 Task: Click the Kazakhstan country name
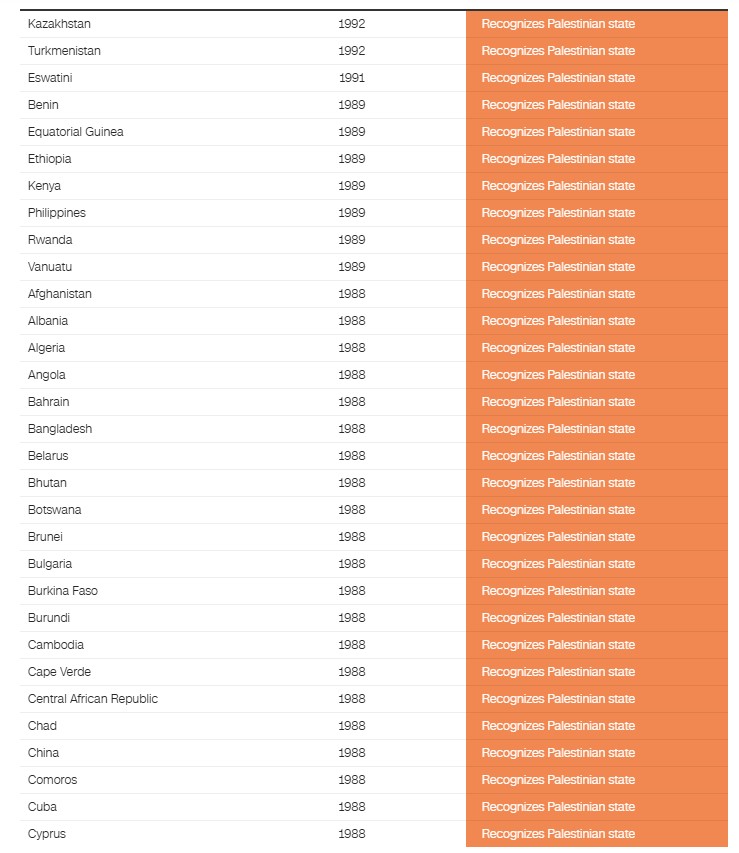pos(59,24)
